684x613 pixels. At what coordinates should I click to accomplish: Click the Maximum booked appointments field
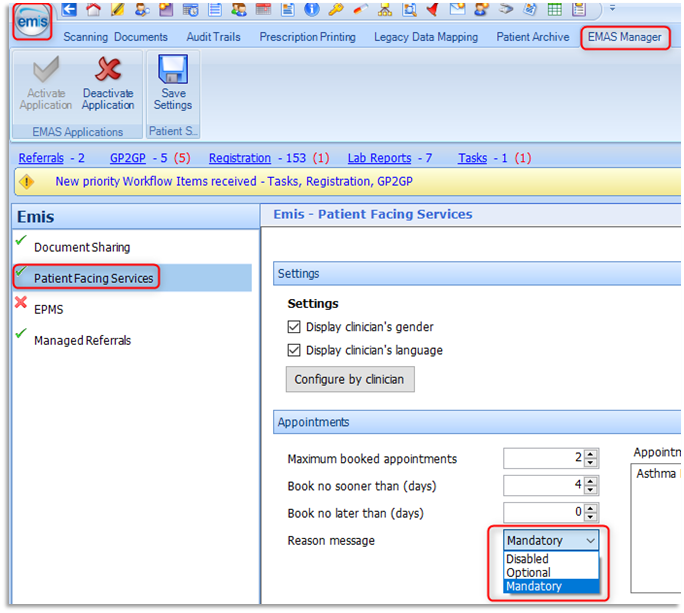544,458
